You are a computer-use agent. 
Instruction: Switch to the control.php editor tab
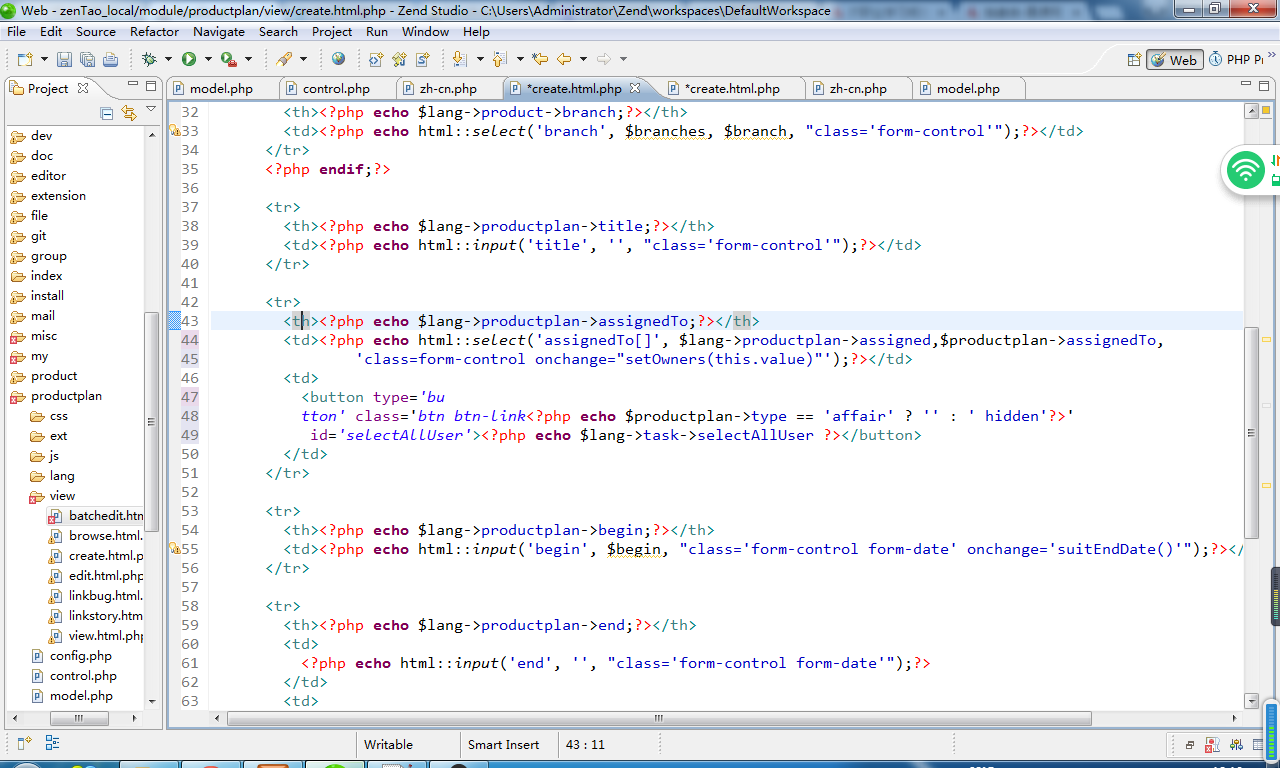click(x=336, y=88)
